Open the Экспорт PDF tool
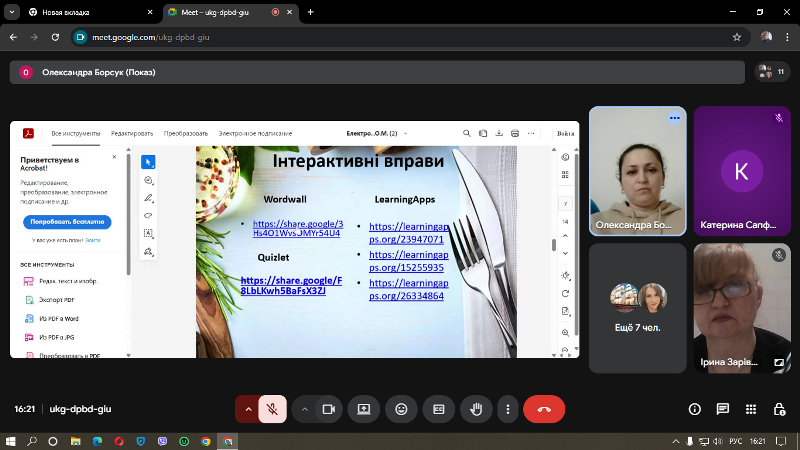The width and height of the screenshot is (800, 450). [50, 300]
